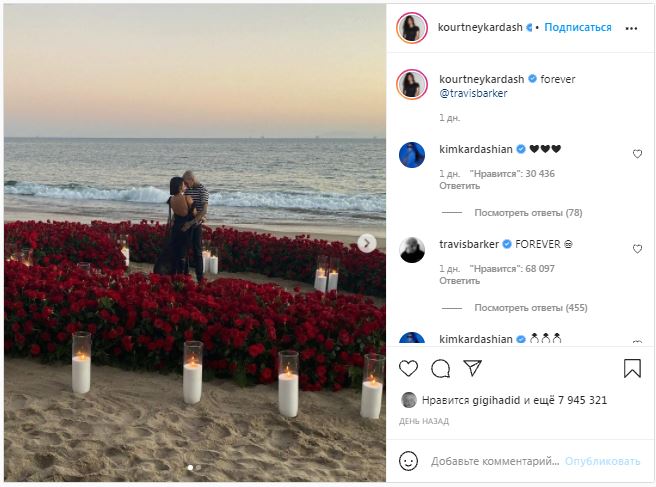Screen dimensions: 656x487
Task: Like the post with the heart icon
Action: (x=409, y=368)
